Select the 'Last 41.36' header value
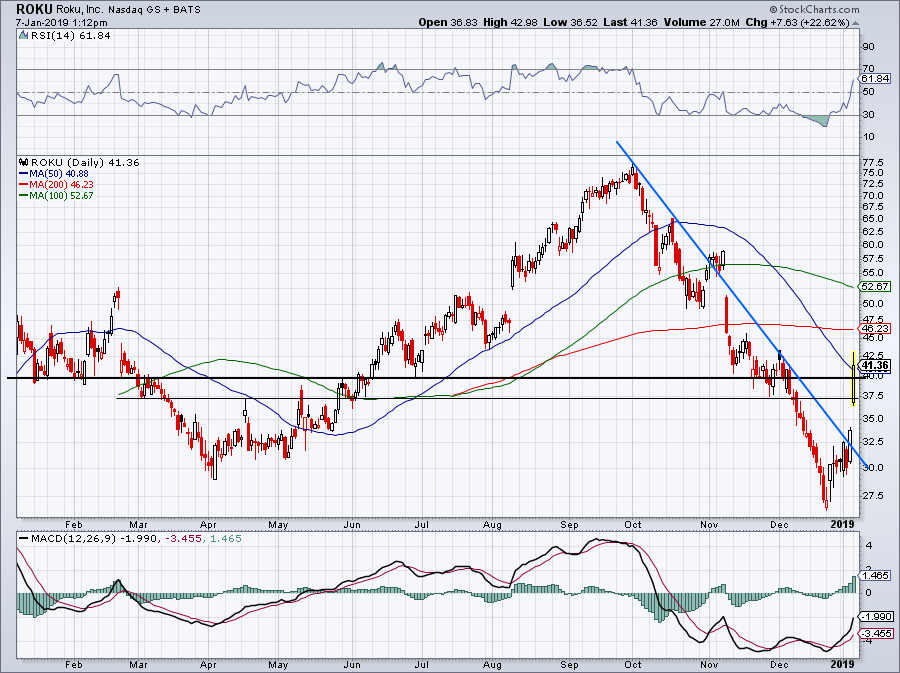 tap(630, 22)
